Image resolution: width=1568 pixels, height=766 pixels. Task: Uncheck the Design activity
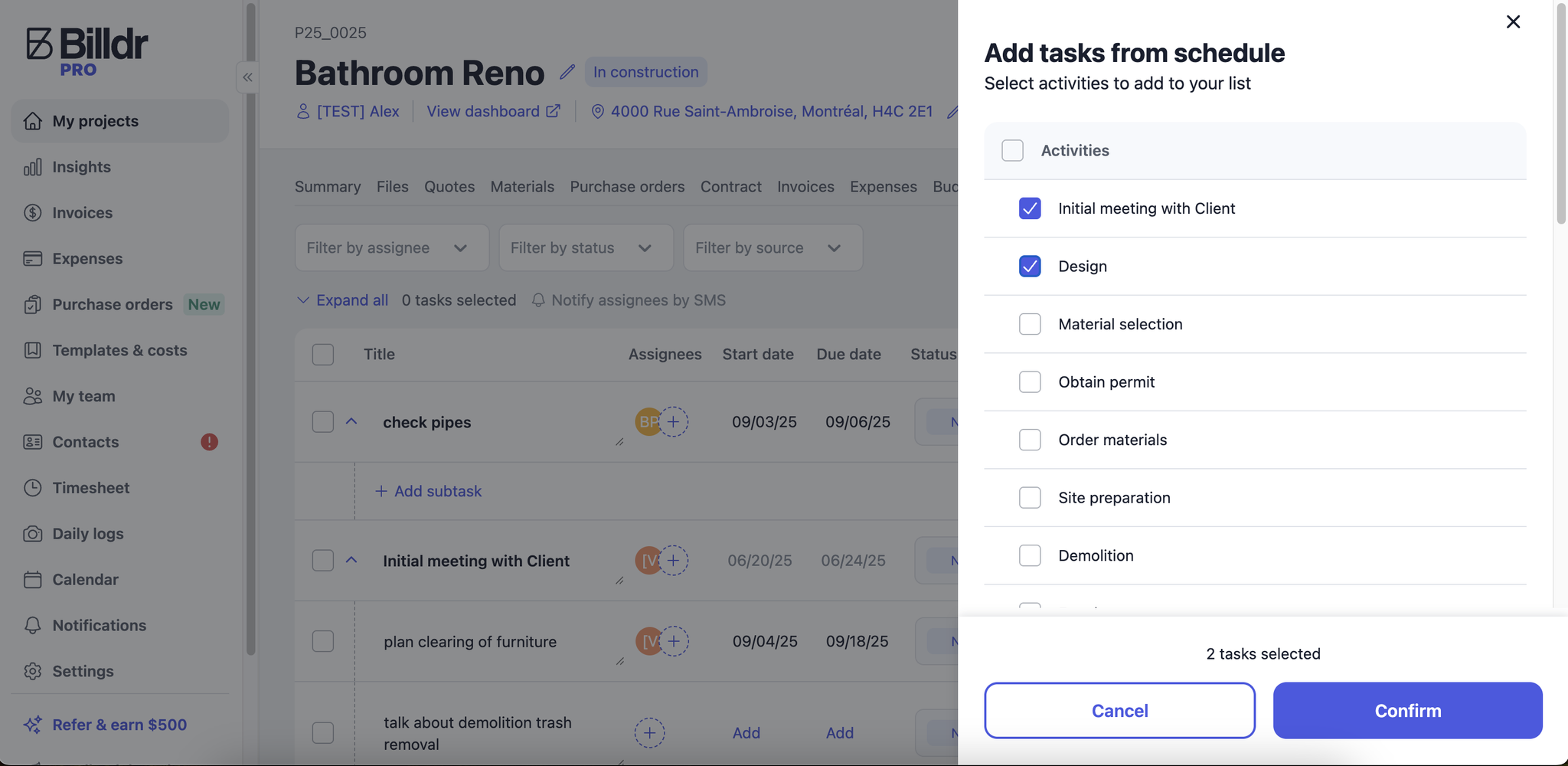(x=1030, y=266)
